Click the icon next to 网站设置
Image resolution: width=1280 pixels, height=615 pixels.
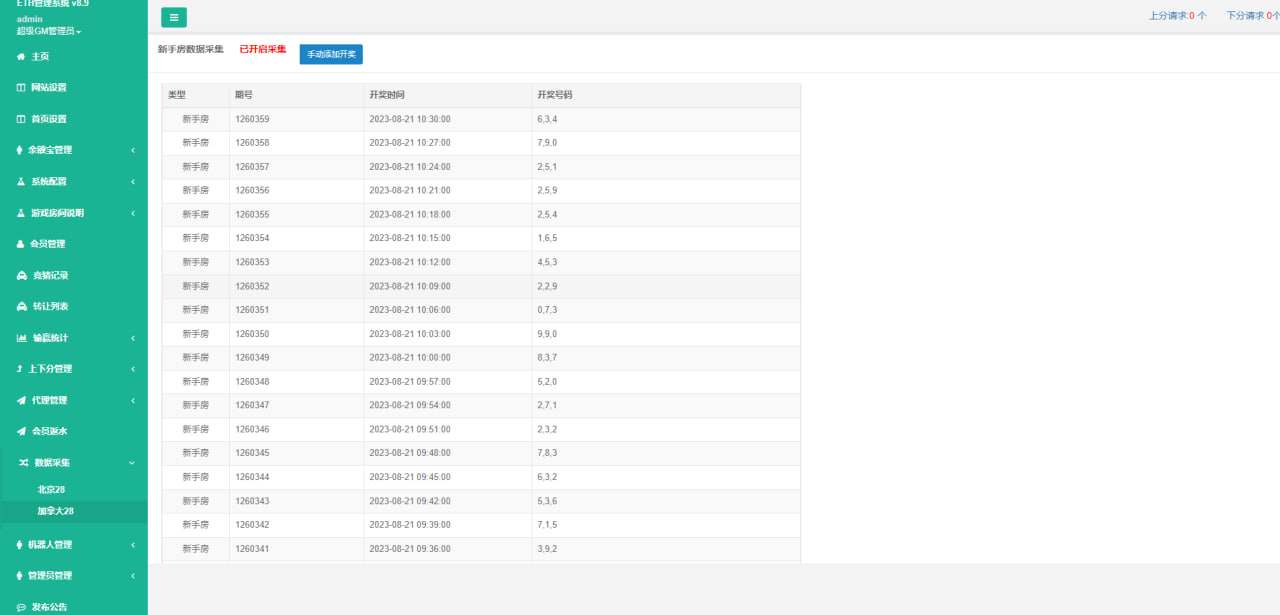click(21, 88)
